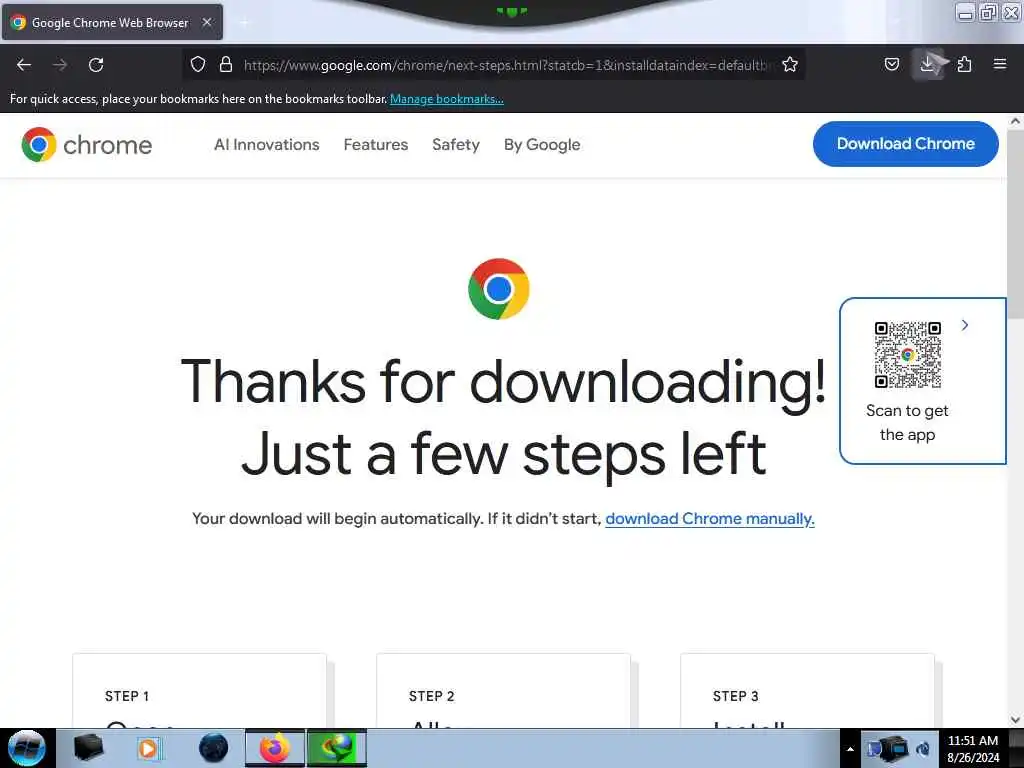Open the dark globe taskbar icon

pyautogui.click(x=214, y=748)
